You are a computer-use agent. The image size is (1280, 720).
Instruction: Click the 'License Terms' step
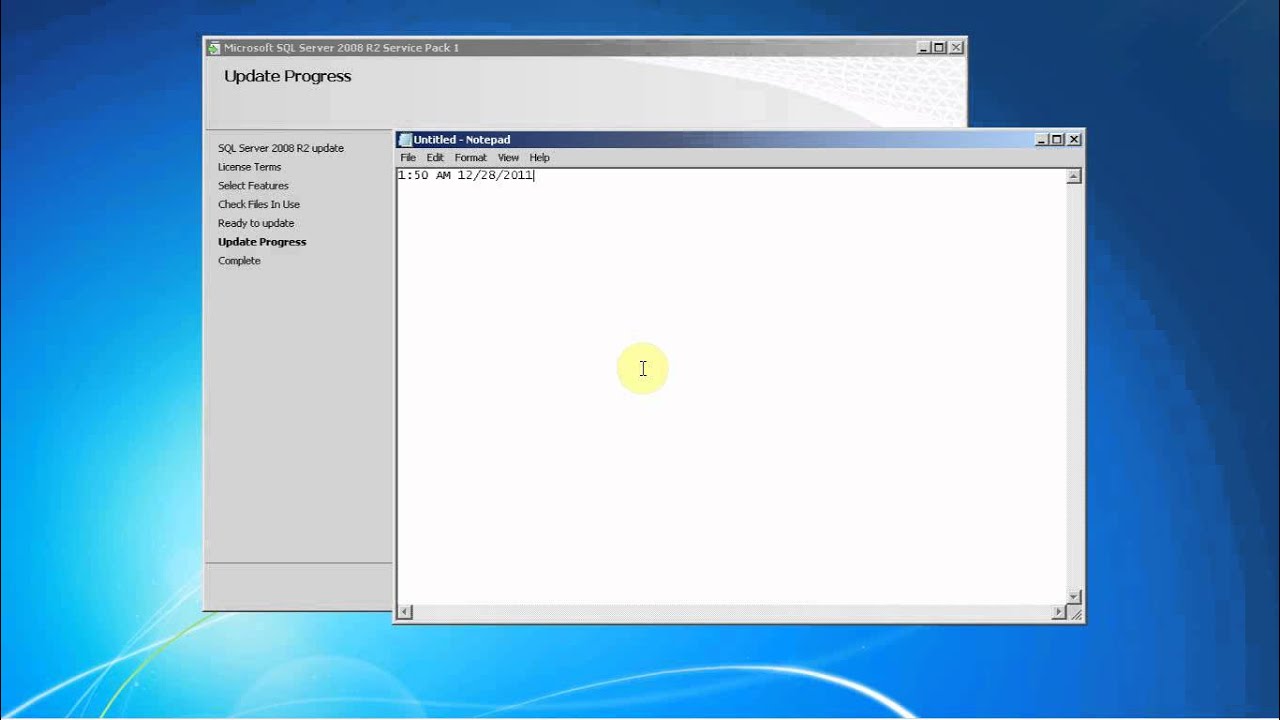tap(250, 167)
